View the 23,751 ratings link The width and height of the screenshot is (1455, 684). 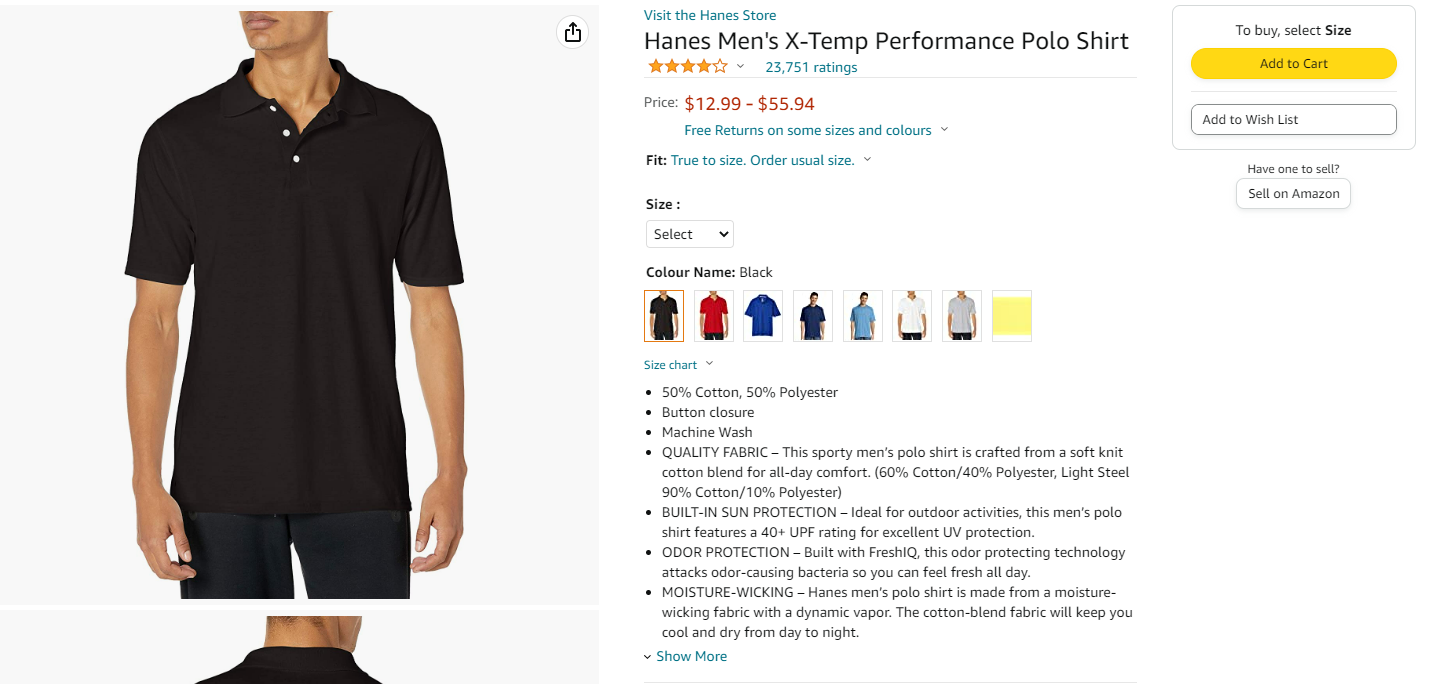[x=810, y=67]
